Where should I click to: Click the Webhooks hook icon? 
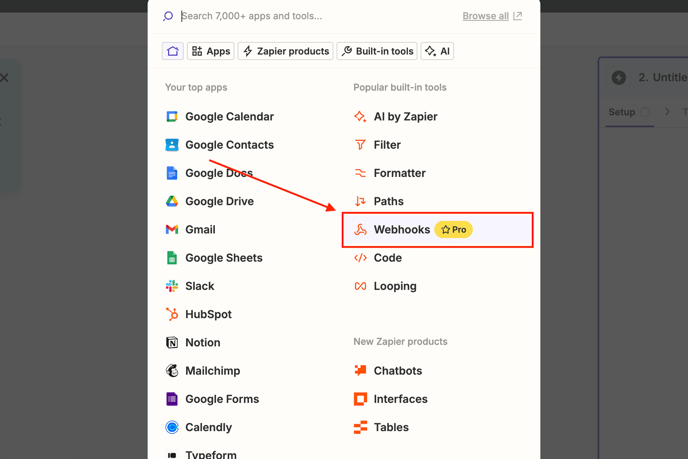[360, 230]
